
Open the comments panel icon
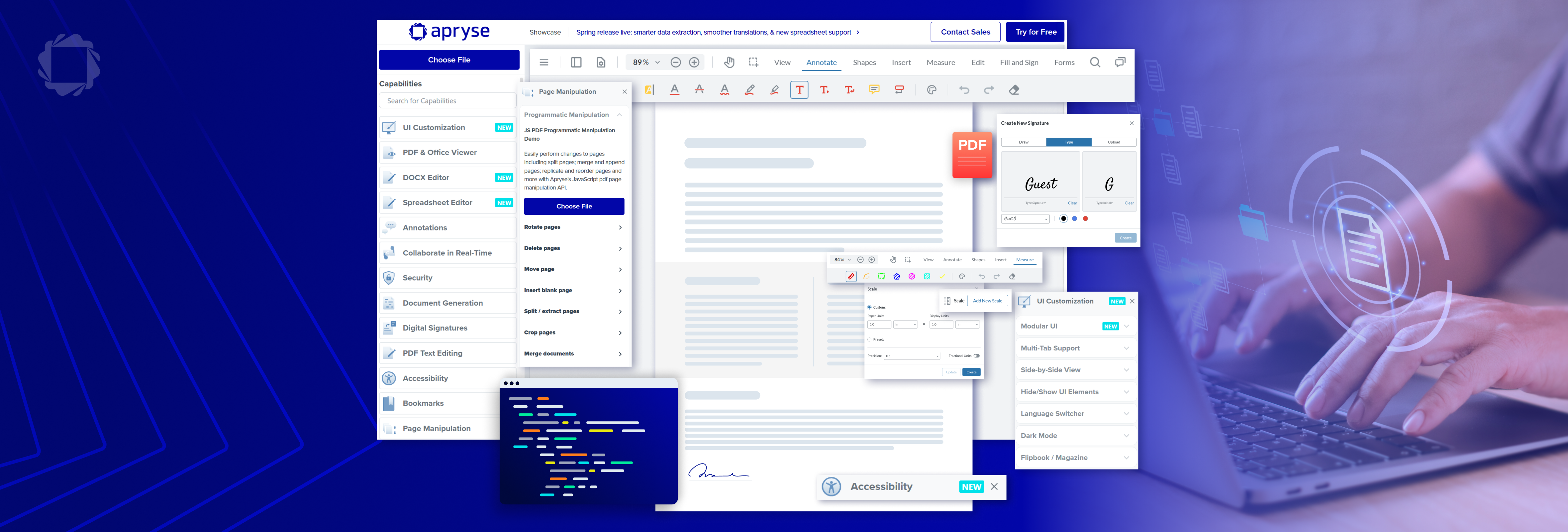point(1120,62)
